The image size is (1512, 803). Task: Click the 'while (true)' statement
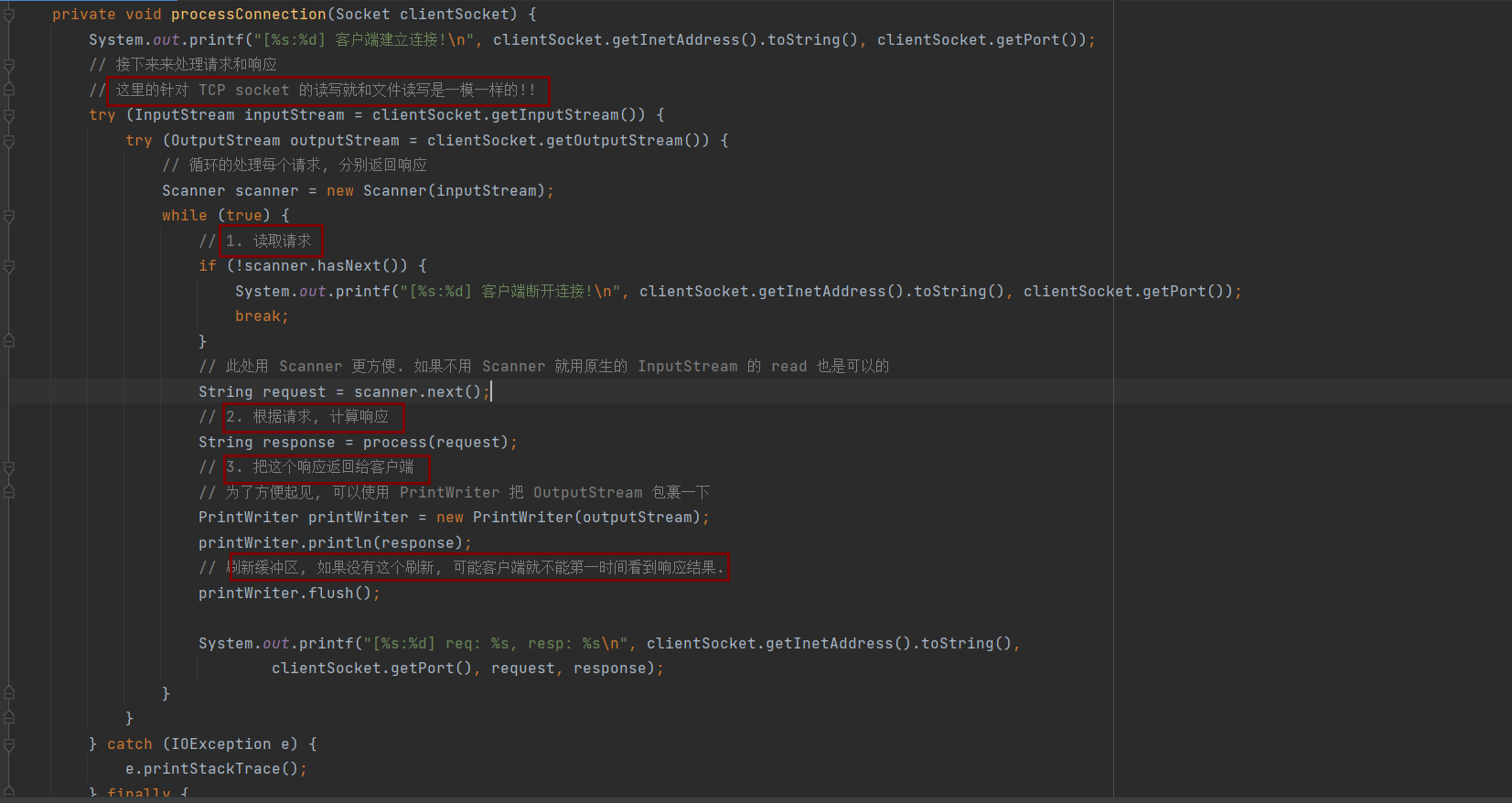coord(216,216)
